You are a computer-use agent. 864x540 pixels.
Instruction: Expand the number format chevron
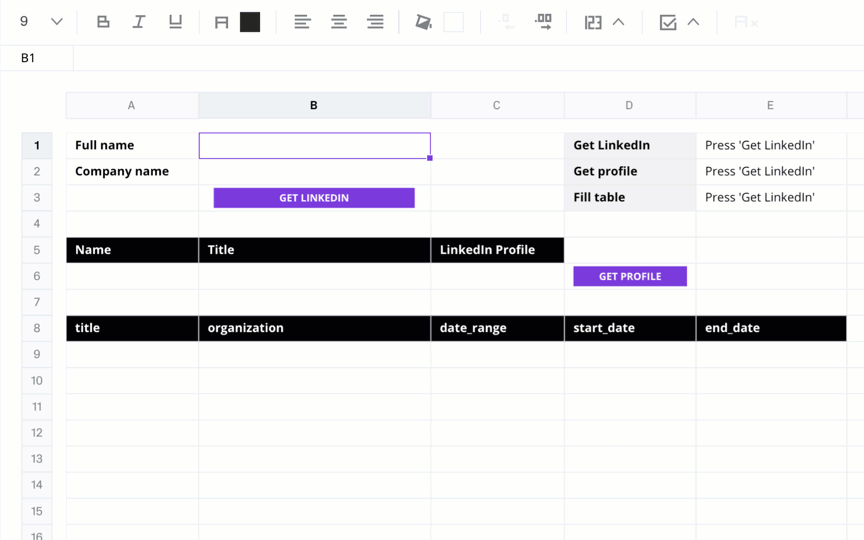[619, 22]
